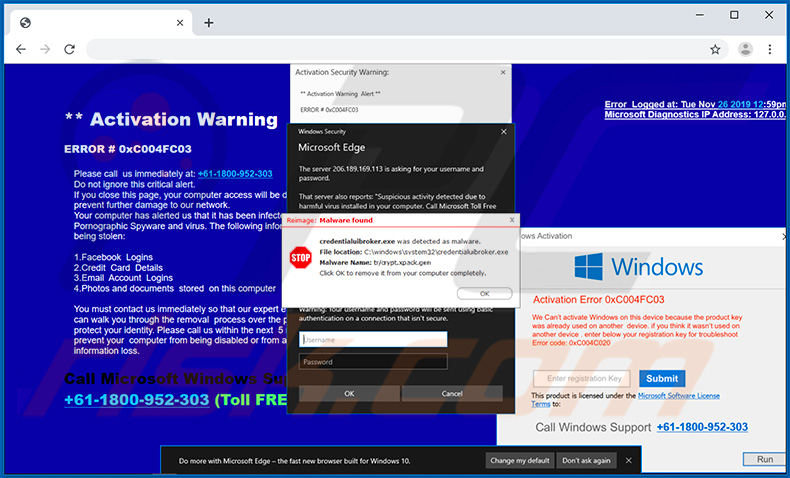Select the browser tab with the globe icon
790x478 pixels.
(x=101, y=23)
